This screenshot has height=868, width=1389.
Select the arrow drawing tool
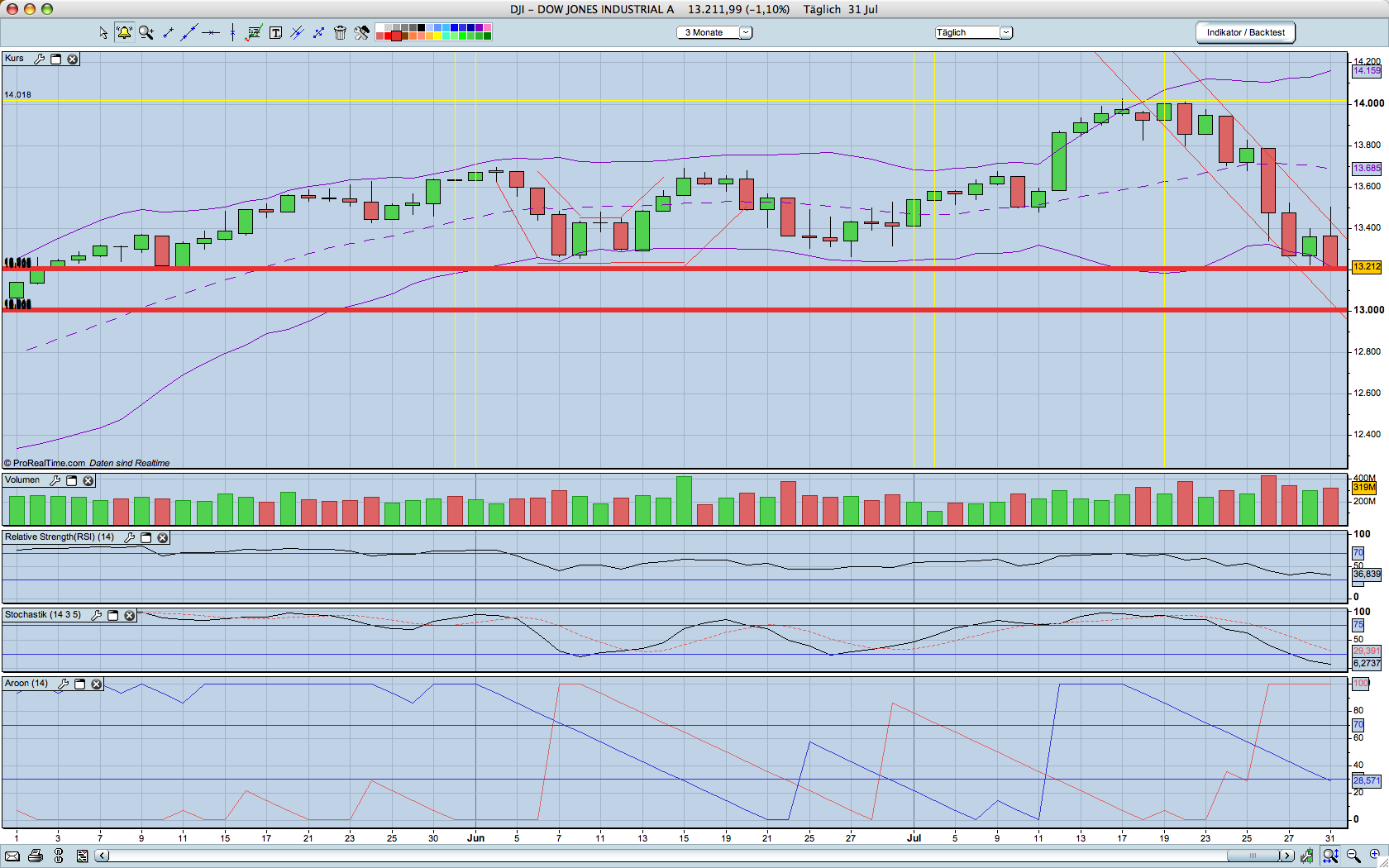tap(318, 33)
